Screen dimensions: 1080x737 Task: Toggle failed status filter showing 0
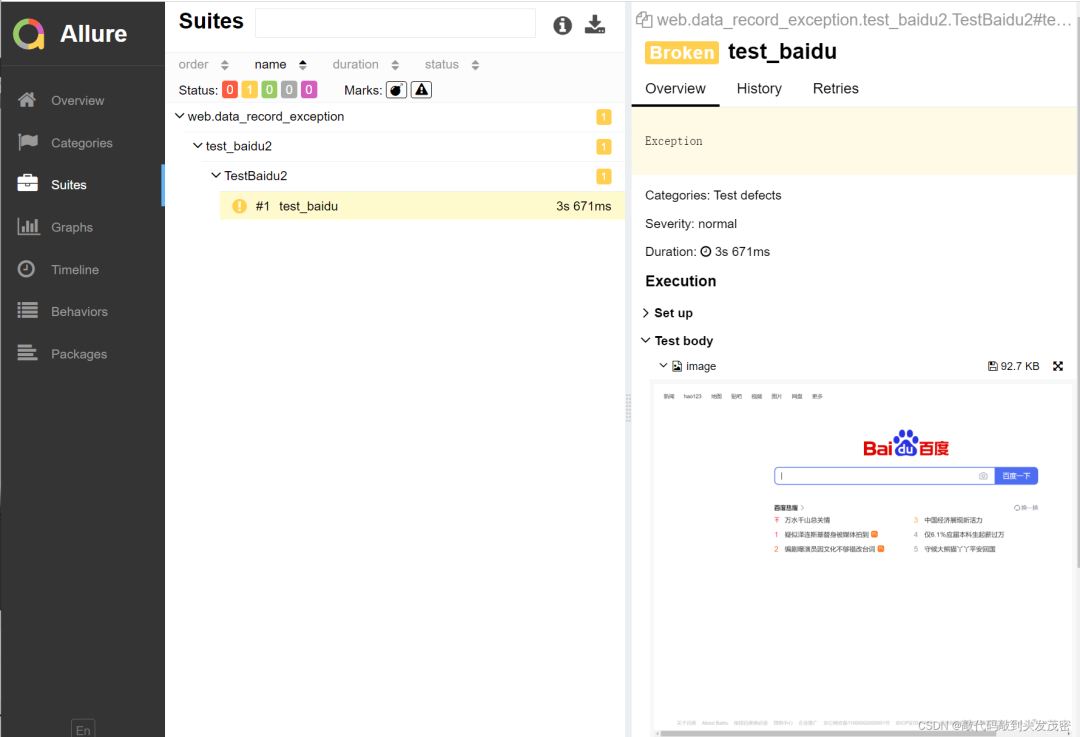[230, 90]
